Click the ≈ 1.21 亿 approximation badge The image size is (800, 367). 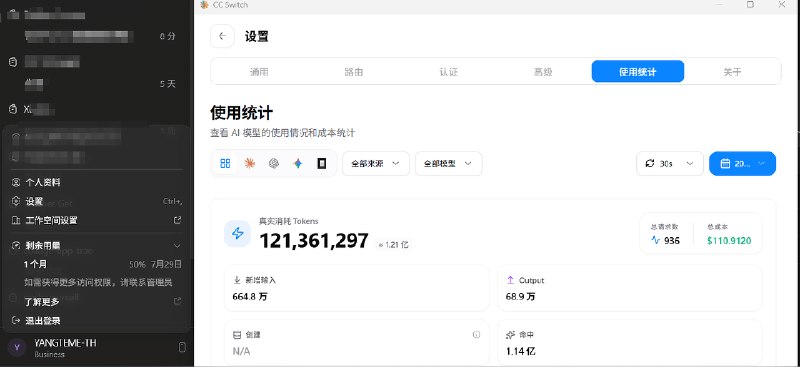[x=393, y=244]
